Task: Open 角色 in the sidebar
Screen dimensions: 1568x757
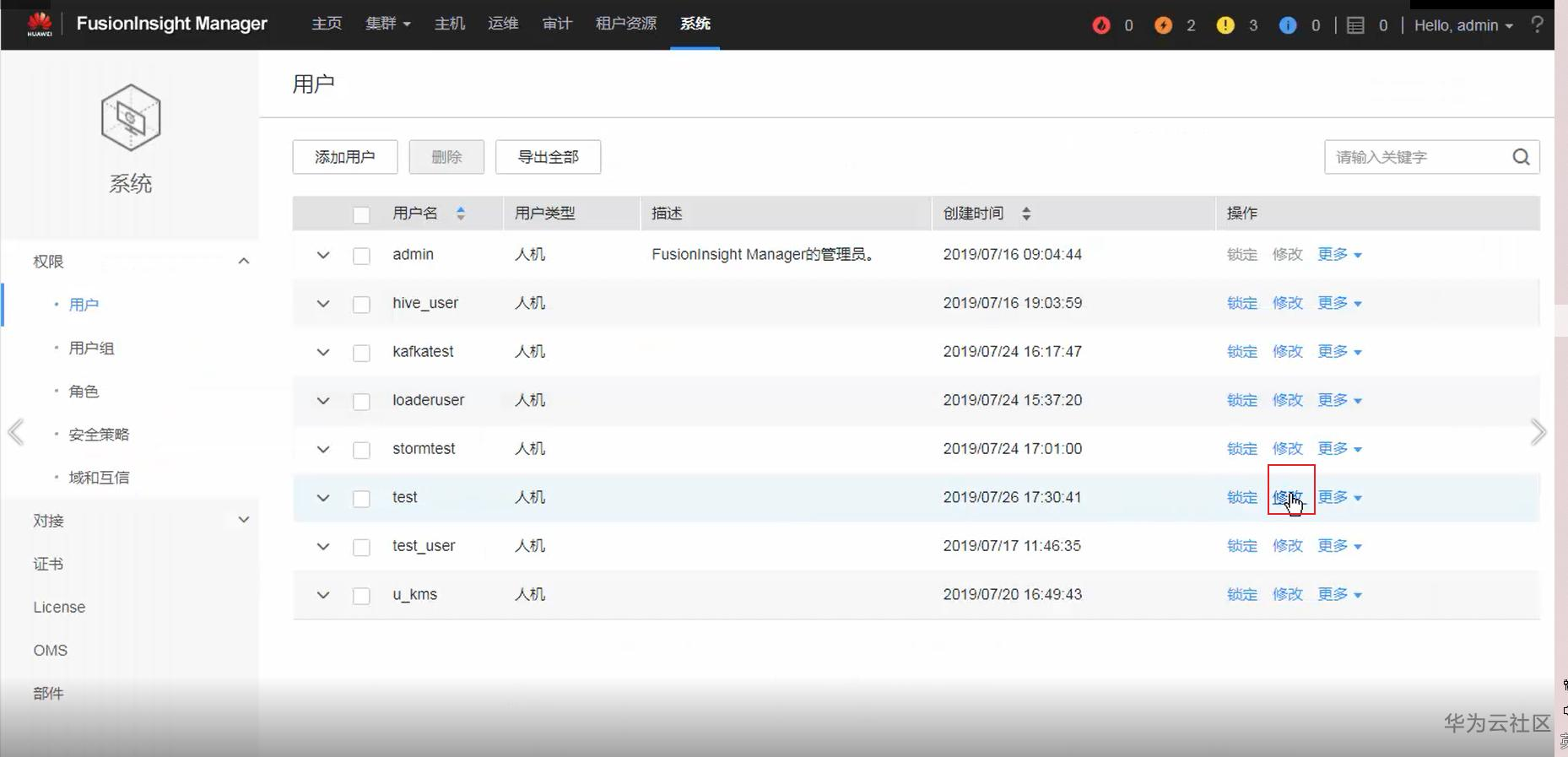Action: click(84, 391)
